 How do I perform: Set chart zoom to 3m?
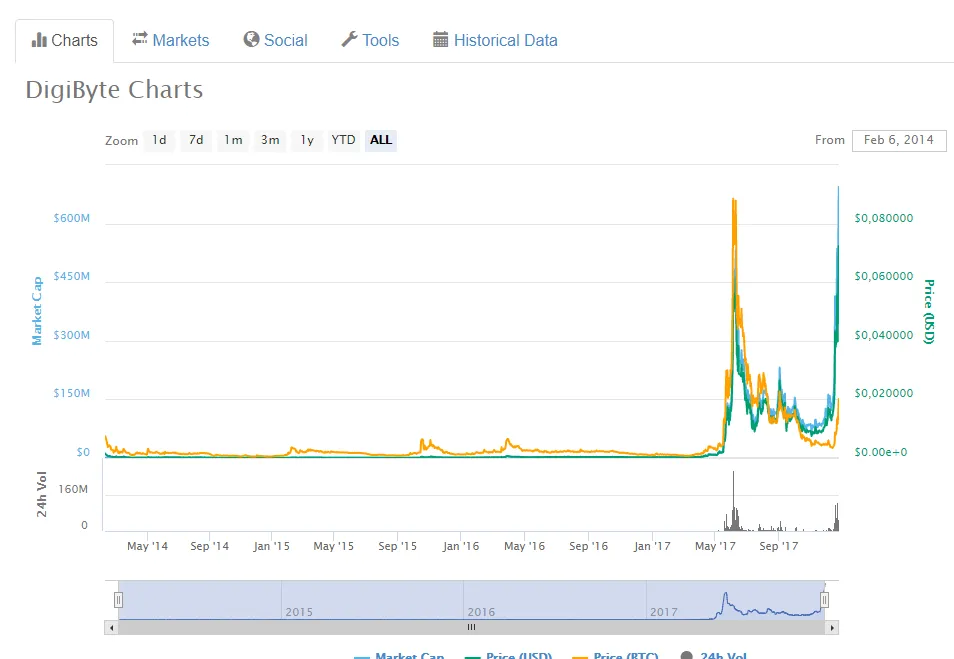coord(270,140)
